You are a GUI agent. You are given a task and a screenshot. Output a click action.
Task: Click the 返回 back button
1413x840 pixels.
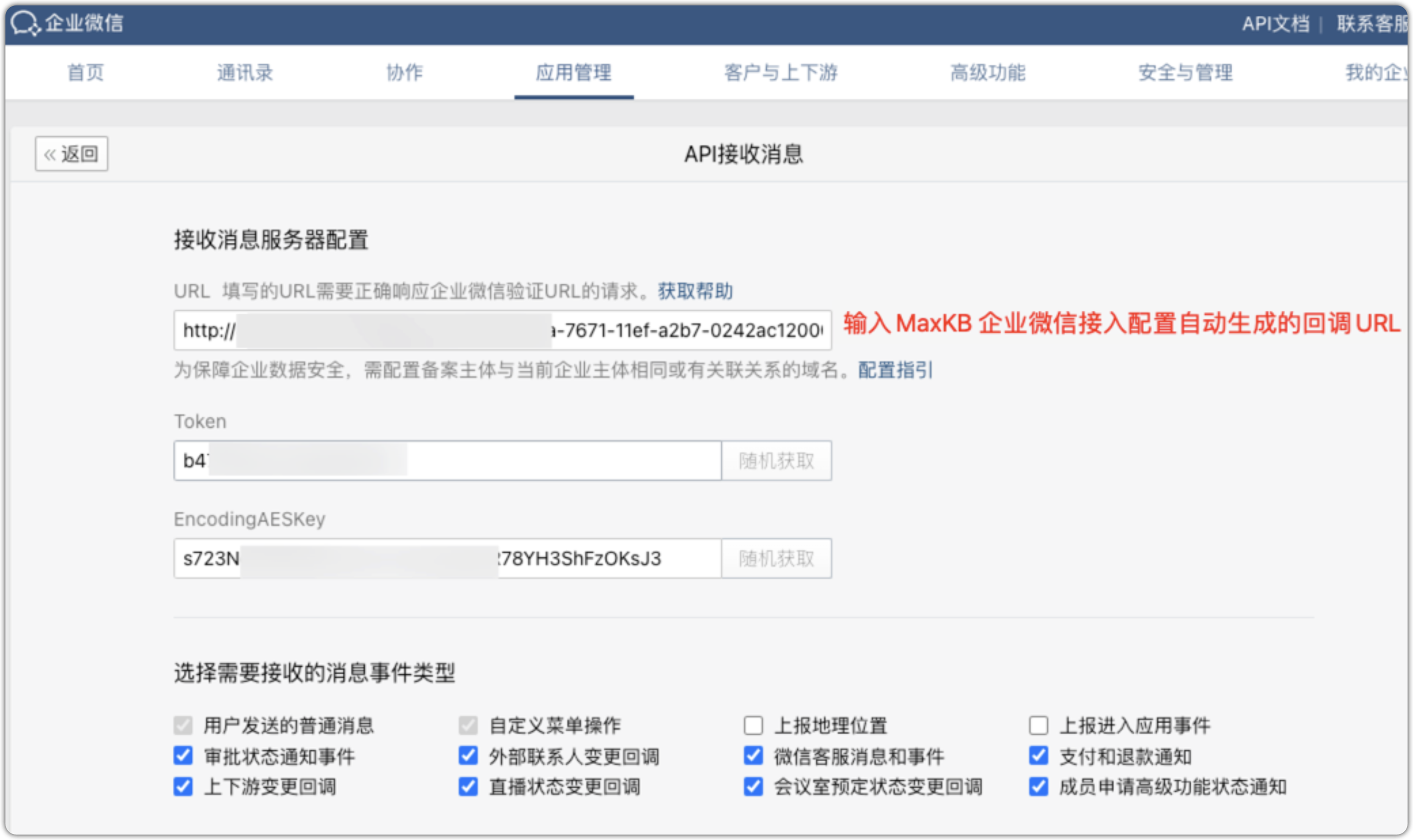click(x=71, y=153)
